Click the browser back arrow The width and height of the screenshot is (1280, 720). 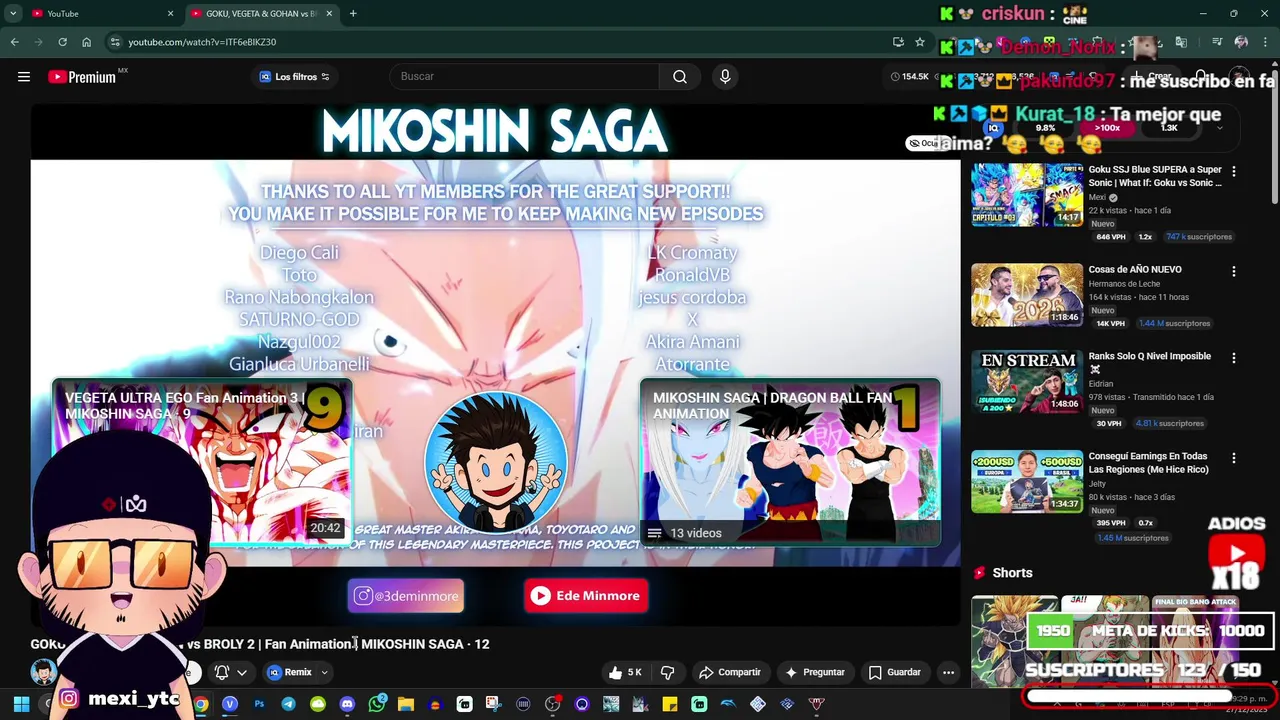click(14, 42)
